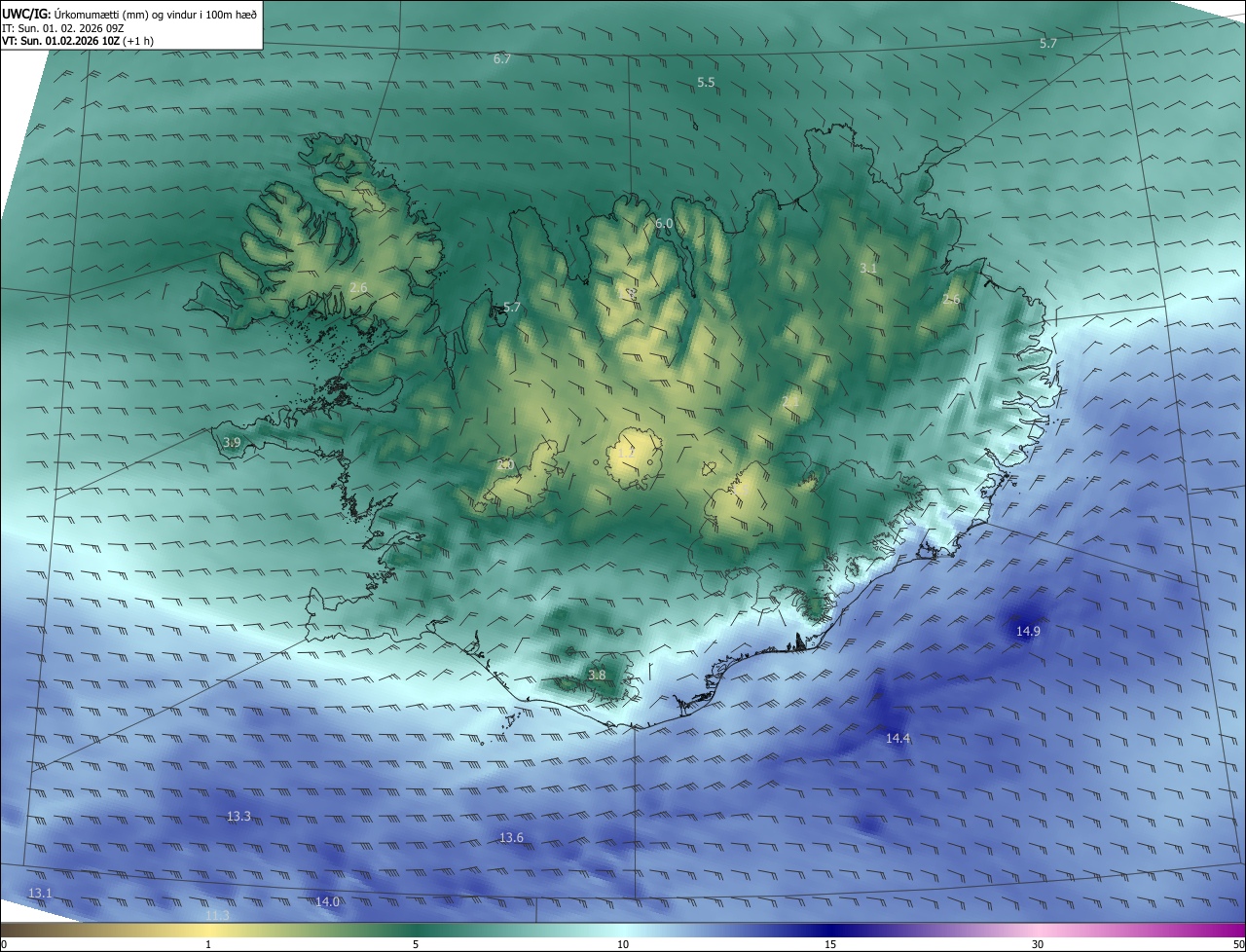Screen dimensions: 1246x952
Task: Click the 14.0 value label
Action: [328, 902]
